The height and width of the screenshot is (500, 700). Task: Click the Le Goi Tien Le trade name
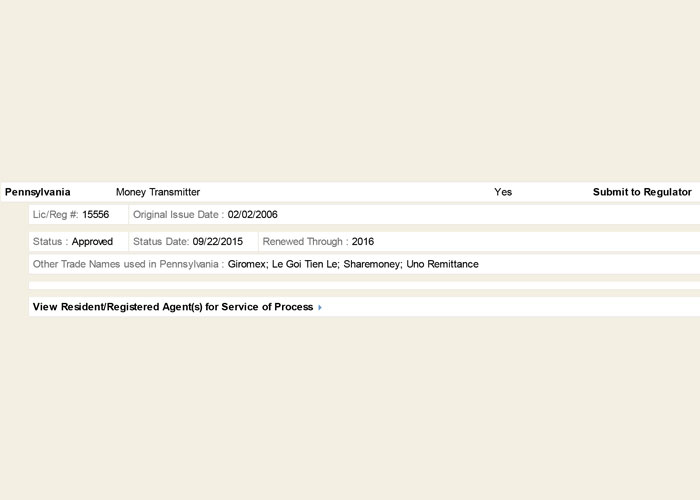click(306, 264)
